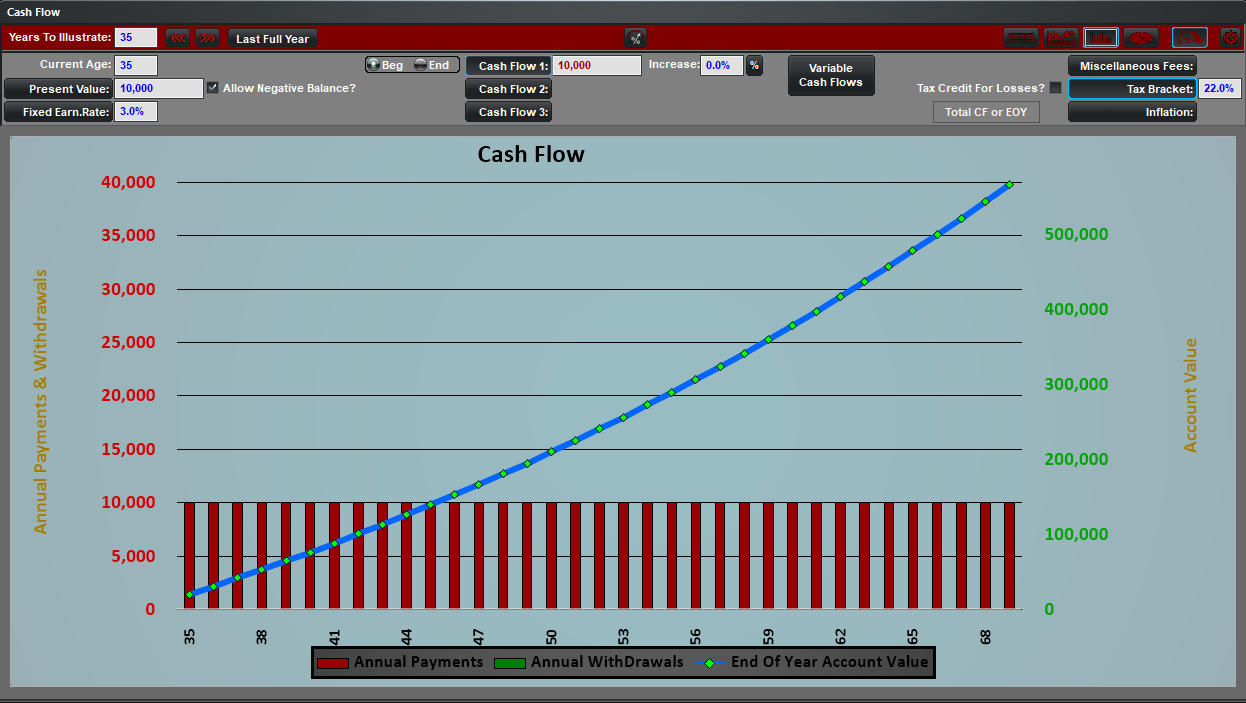Image resolution: width=1246 pixels, height=703 pixels.
Task: Click the Cash Flow 2 button
Action: [508, 89]
